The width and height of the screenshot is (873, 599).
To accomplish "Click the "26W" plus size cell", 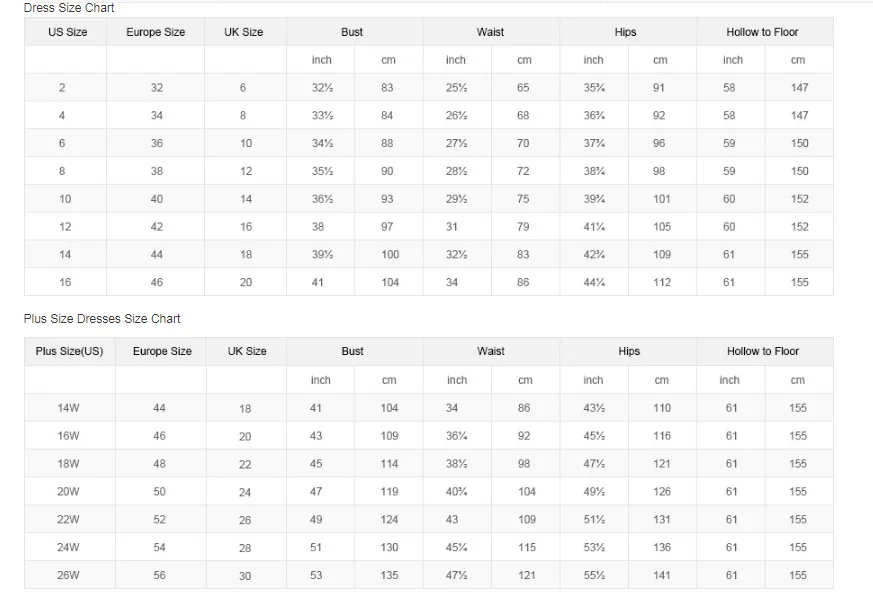I will point(68,575).
